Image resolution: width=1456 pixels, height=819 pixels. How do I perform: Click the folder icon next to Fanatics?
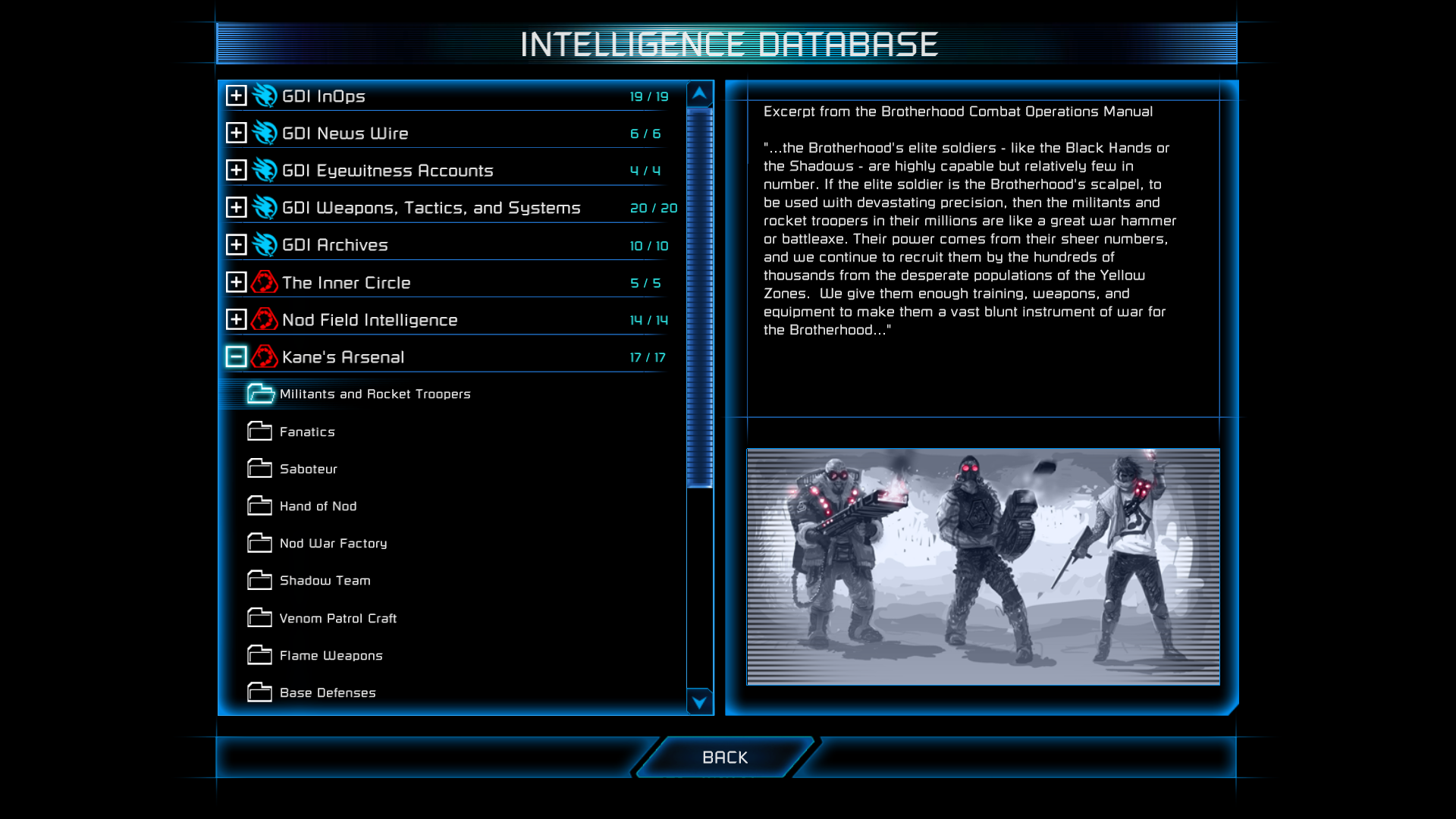pyautogui.click(x=259, y=431)
